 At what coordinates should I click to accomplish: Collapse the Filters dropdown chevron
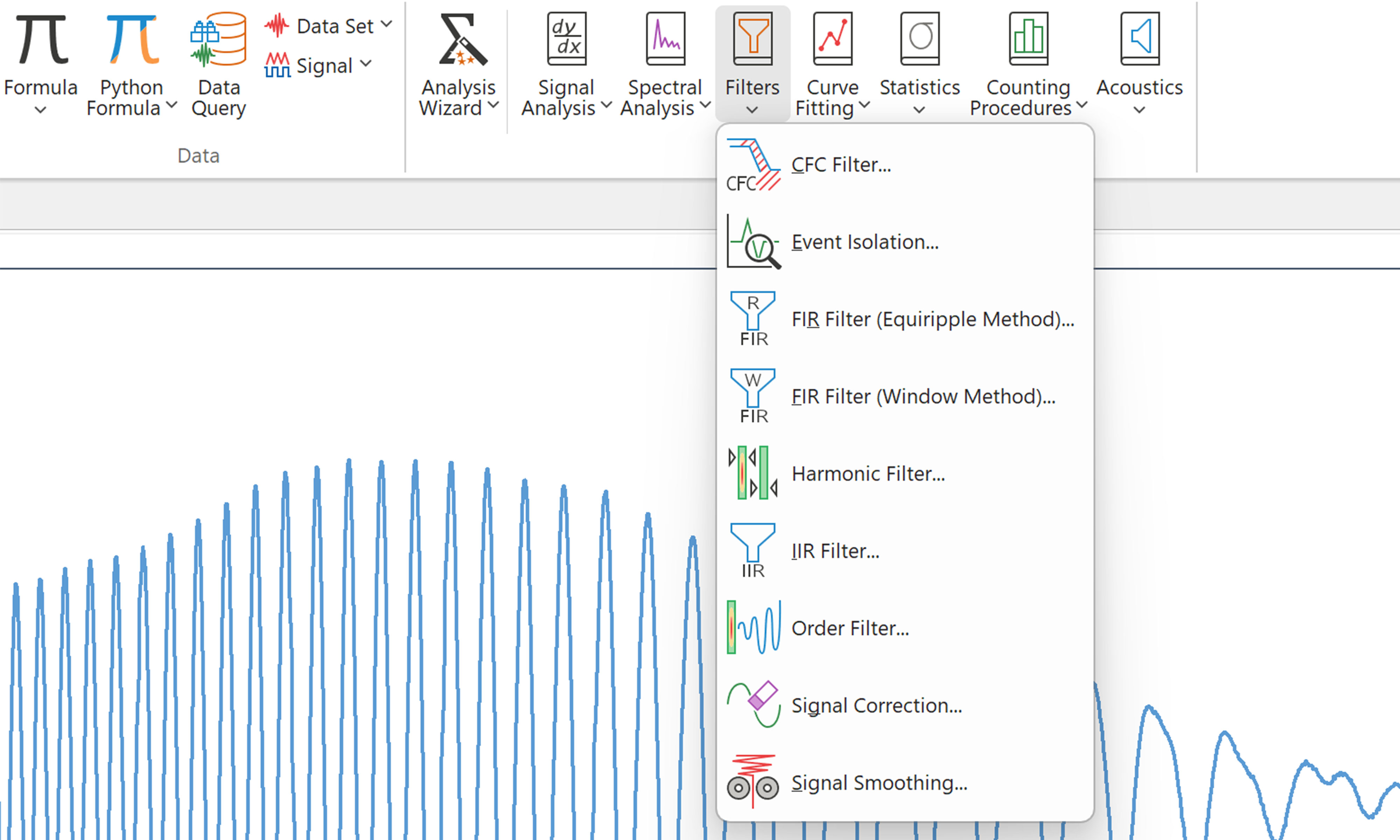pyautogui.click(x=752, y=110)
